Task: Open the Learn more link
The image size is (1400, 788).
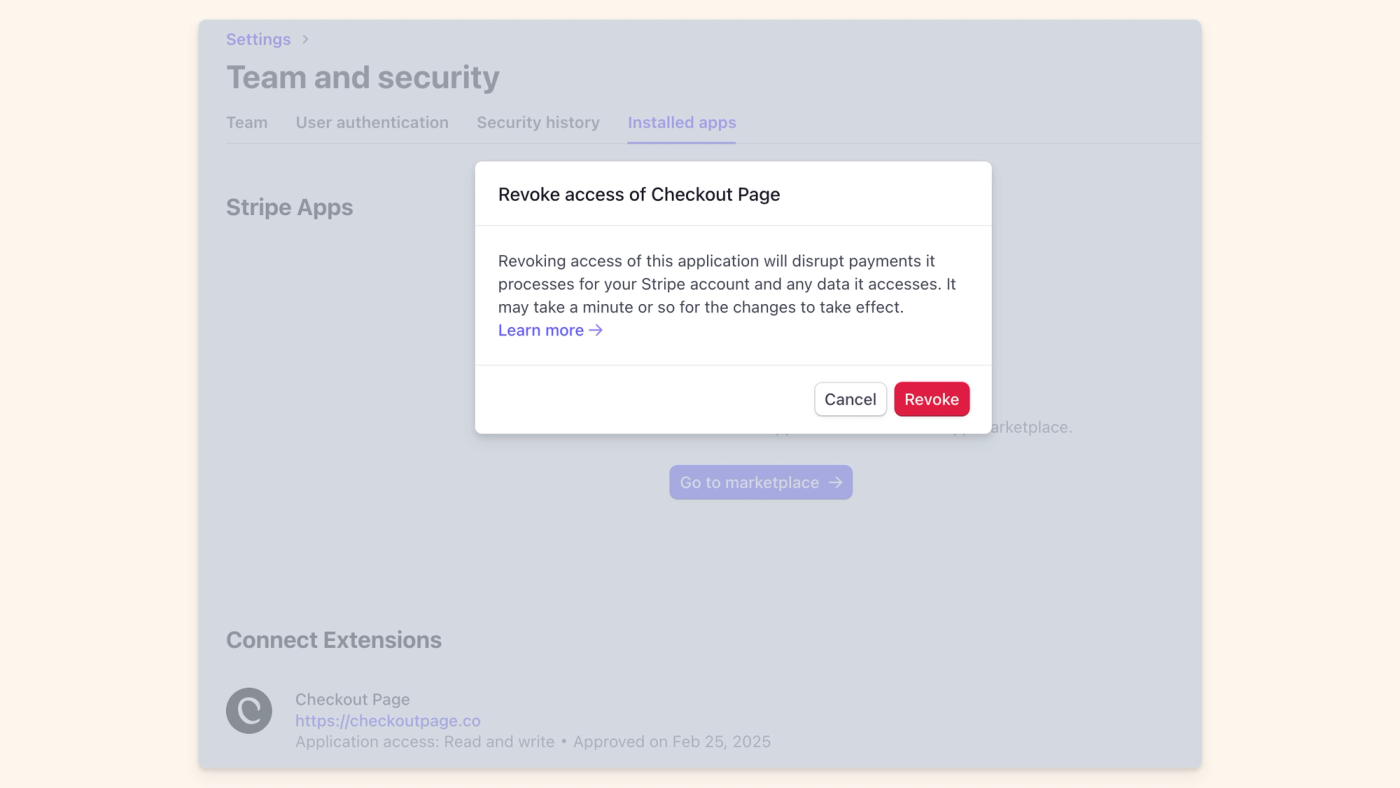Action: tap(540, 330)
